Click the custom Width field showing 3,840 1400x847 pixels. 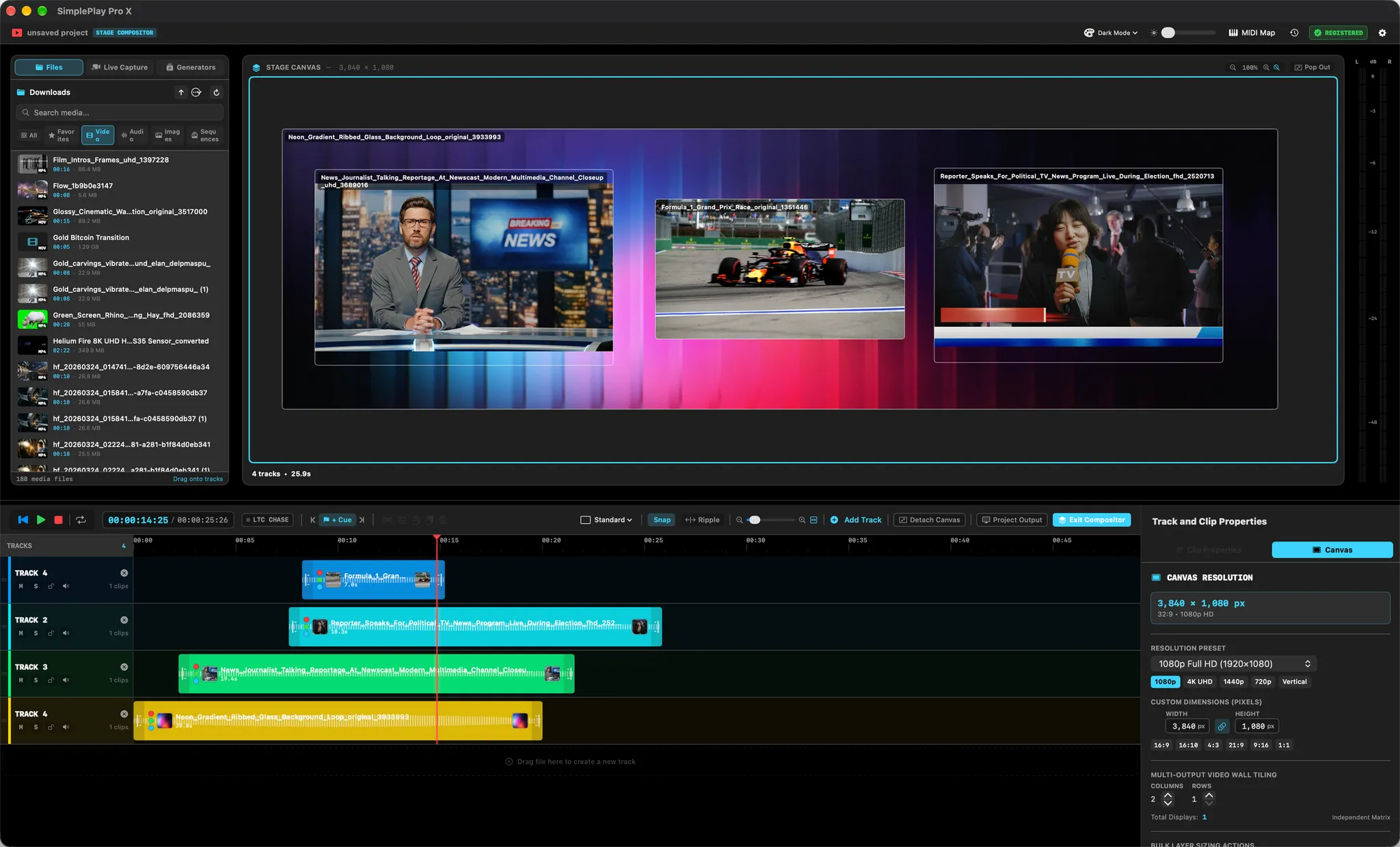1187,726
